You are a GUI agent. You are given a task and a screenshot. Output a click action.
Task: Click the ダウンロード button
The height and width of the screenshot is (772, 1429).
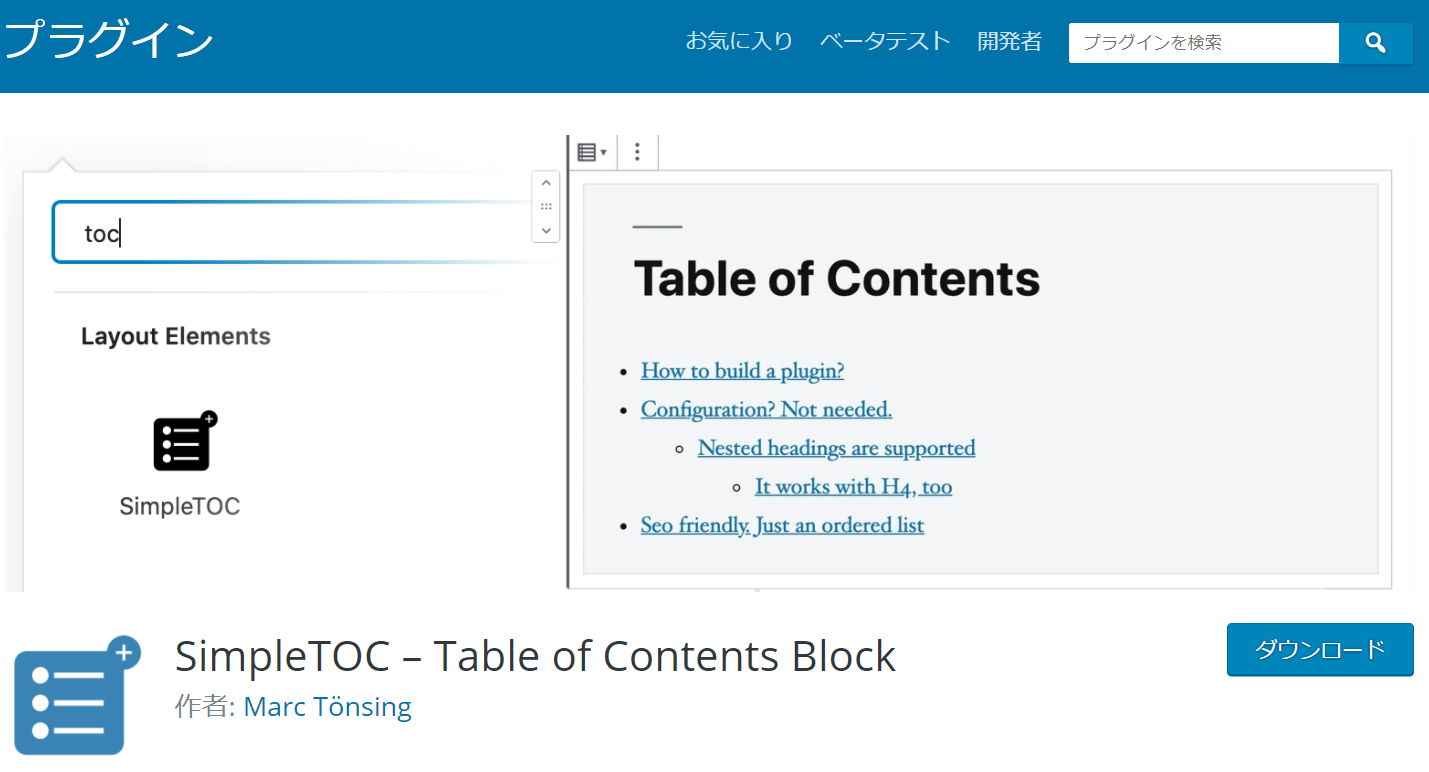[x=1320, y=649]
